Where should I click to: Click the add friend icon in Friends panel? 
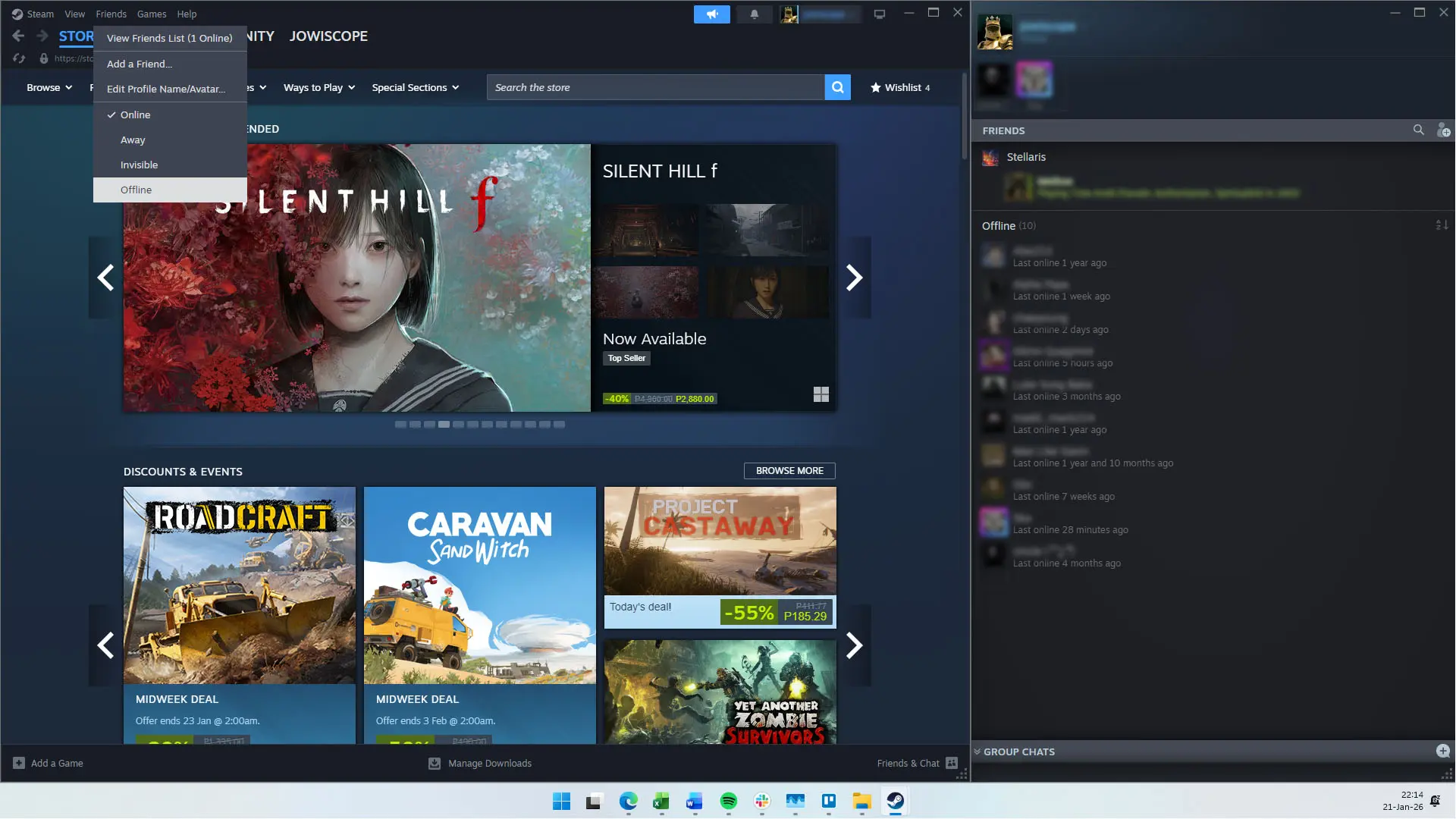tap(1444, 130)
